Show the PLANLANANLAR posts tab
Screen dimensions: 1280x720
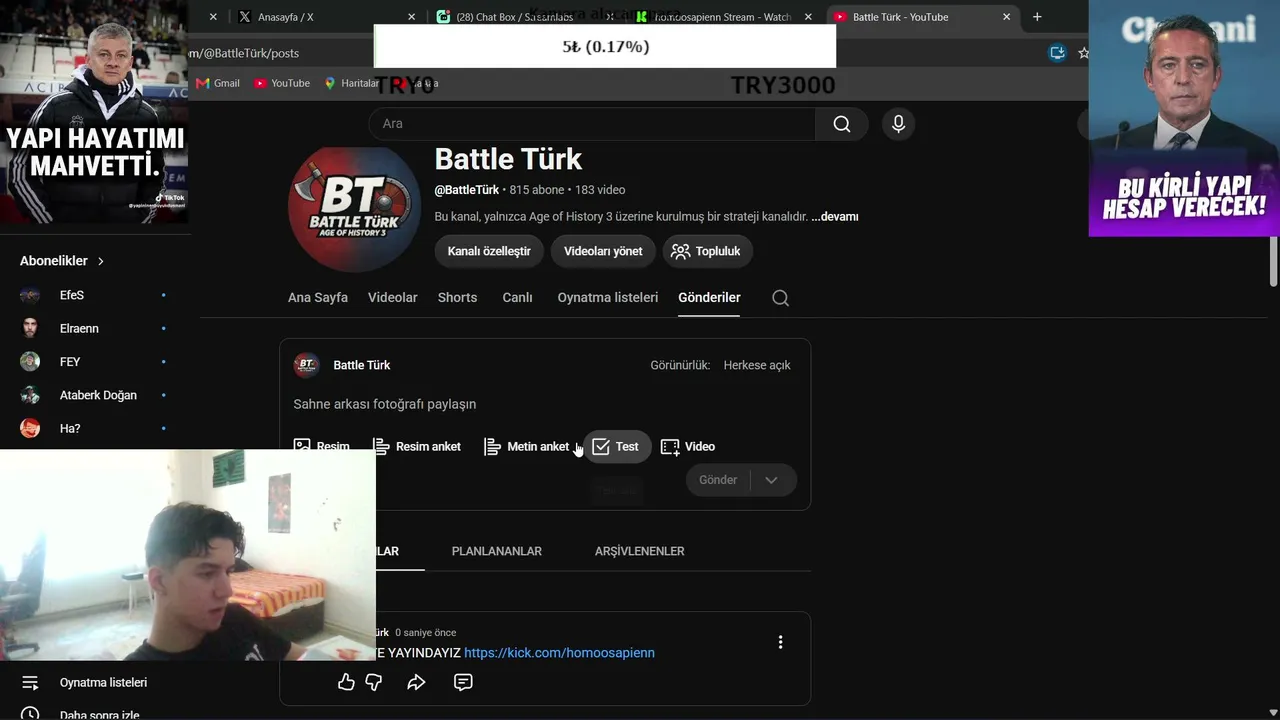[x=497, y=551]
